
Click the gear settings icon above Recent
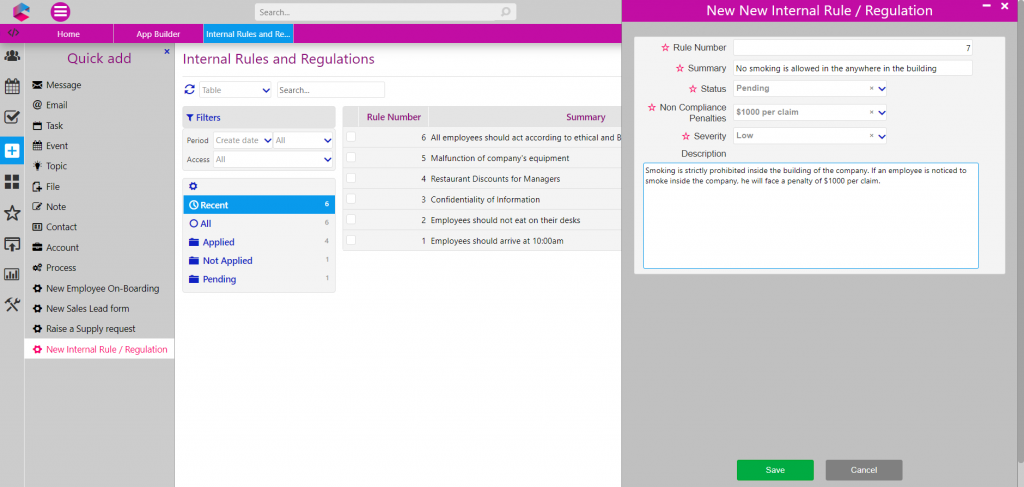[193, 186]
